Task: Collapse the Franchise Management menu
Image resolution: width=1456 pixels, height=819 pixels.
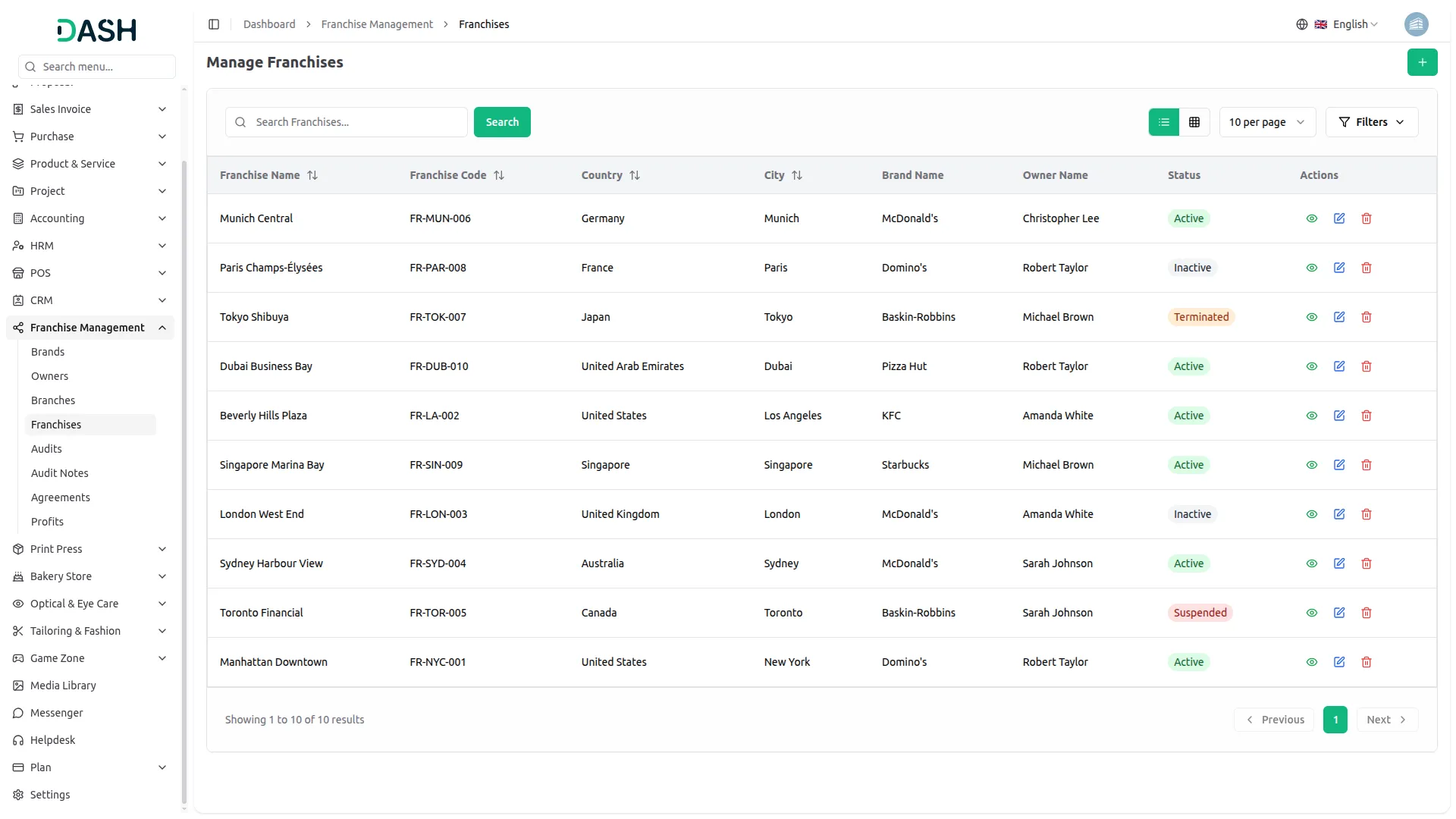Action: pos(89,328)
